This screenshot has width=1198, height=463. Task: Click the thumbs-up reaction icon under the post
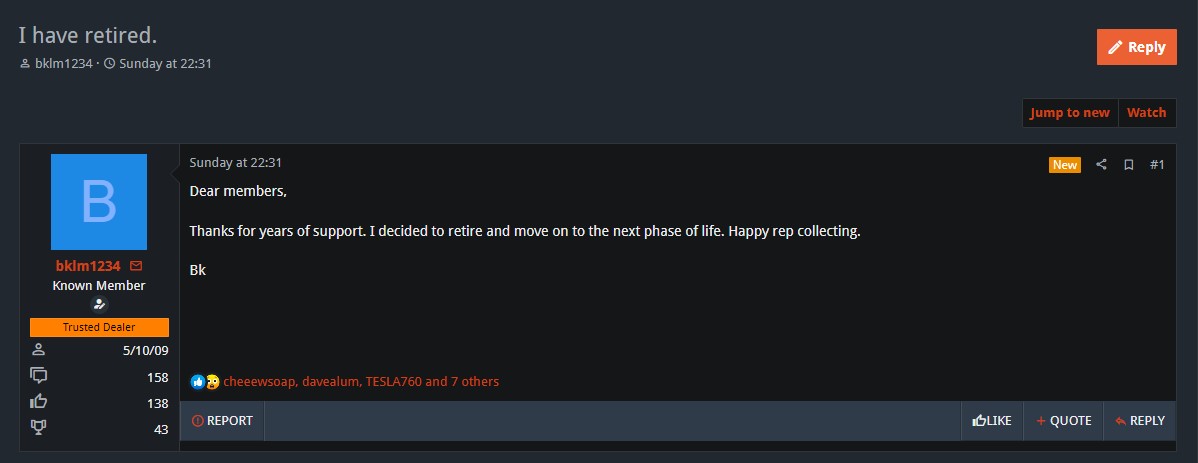tap(198, 381)
